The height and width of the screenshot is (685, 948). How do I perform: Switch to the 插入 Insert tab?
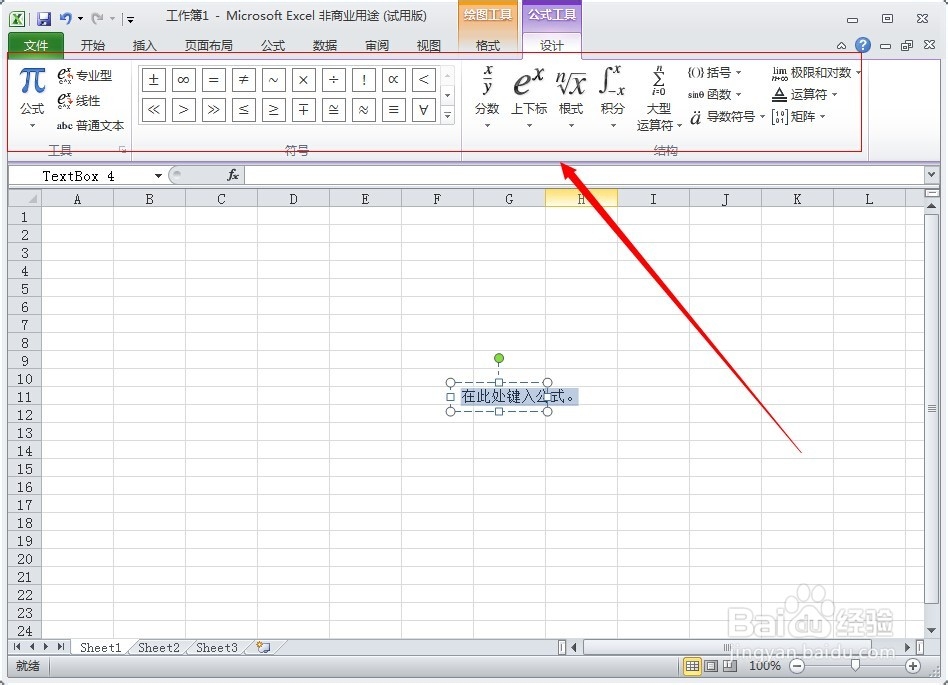(144, 45)
